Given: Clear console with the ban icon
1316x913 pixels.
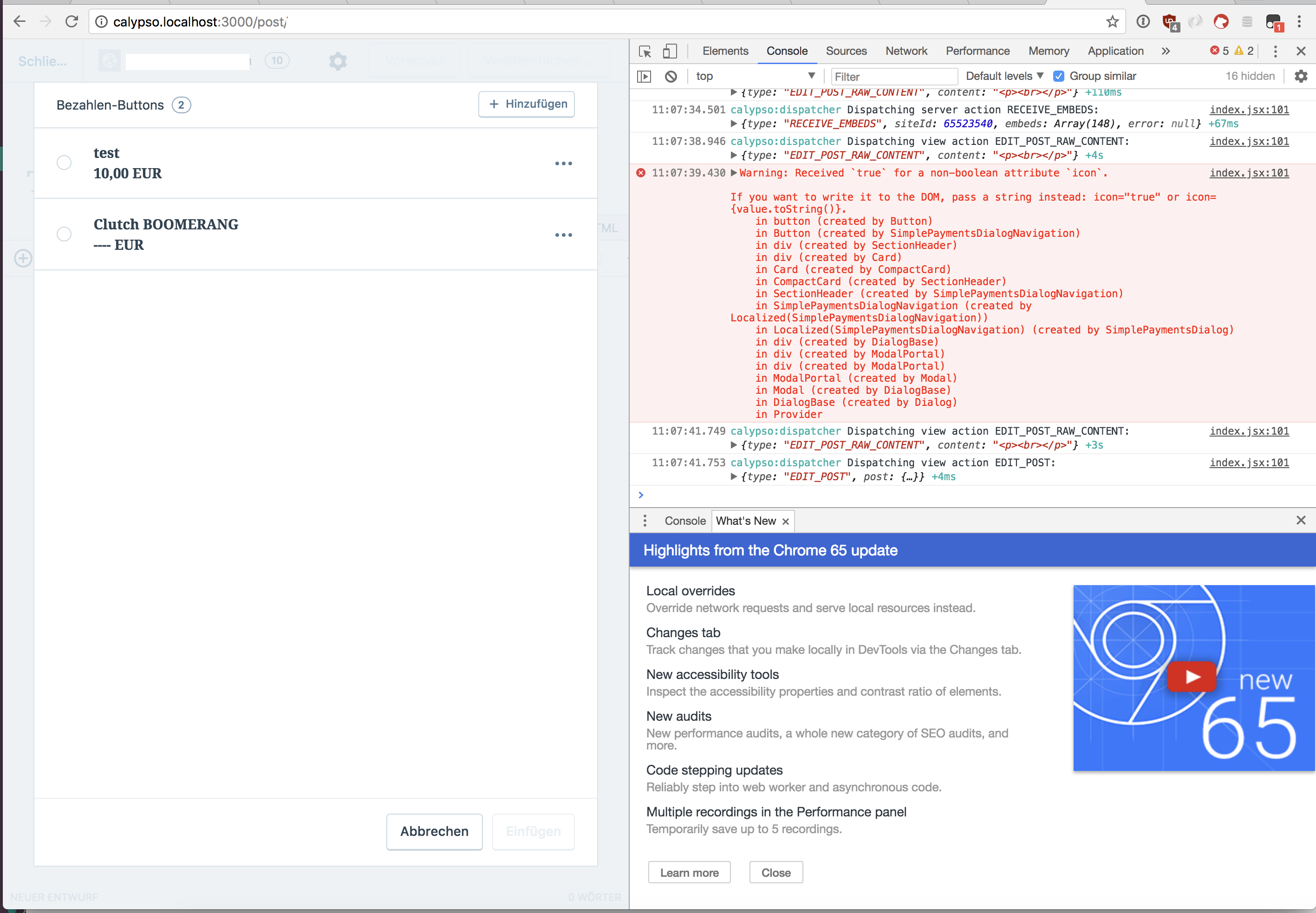Looking at the screenshot, I should (x=671, y=76).
